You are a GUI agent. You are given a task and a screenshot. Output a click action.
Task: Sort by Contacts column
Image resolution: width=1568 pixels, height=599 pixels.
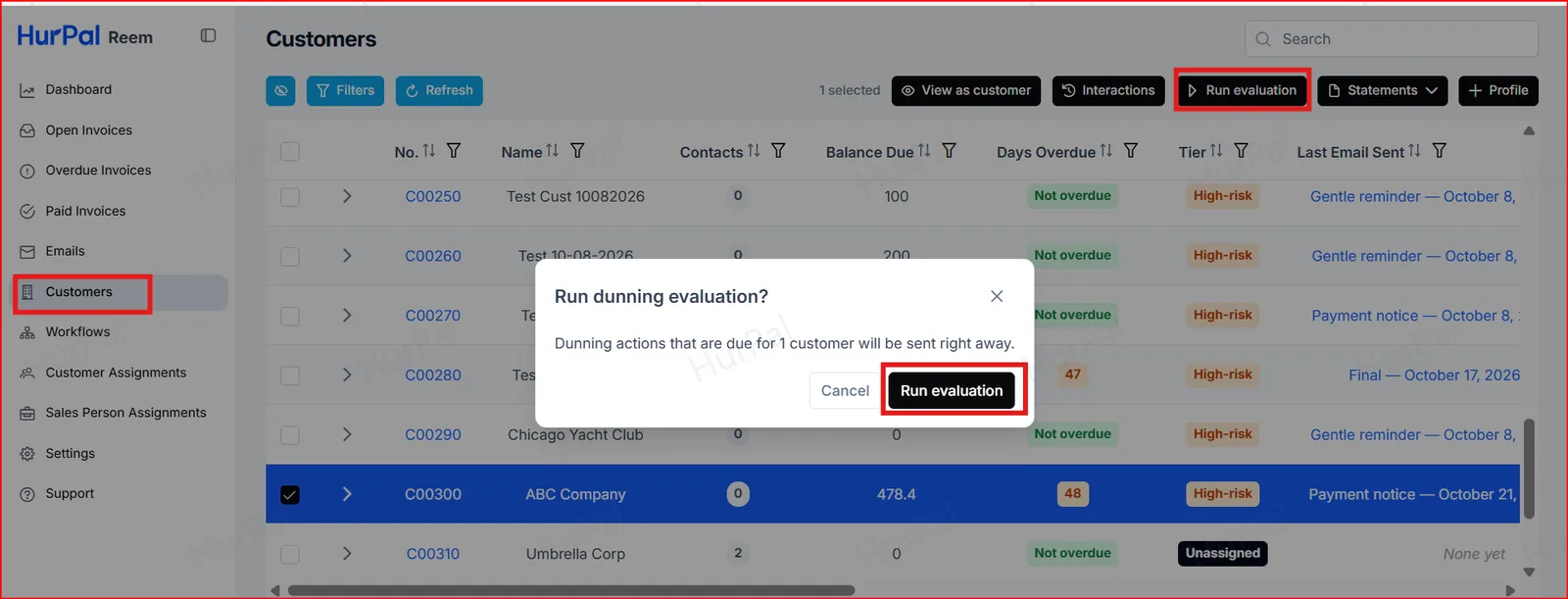(x=754, y=151)
